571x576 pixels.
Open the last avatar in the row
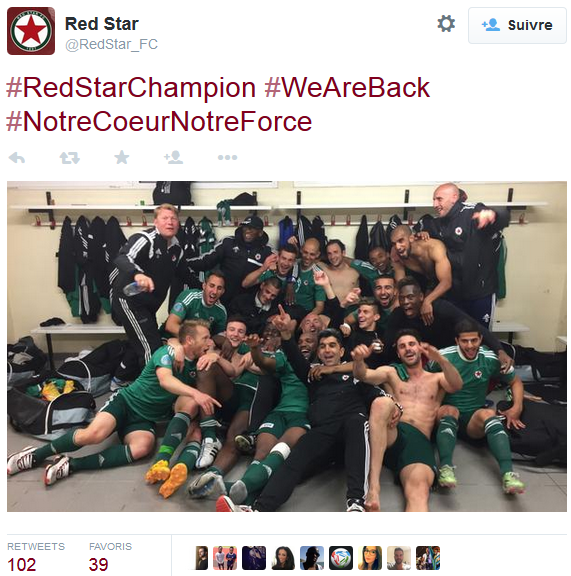[x=428, y=558]
